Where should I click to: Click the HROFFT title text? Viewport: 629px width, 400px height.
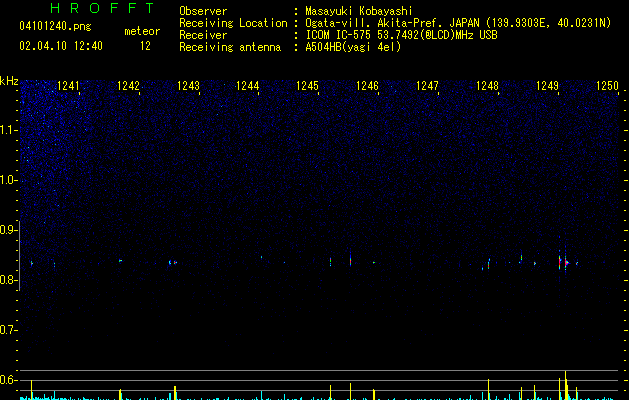103,8
